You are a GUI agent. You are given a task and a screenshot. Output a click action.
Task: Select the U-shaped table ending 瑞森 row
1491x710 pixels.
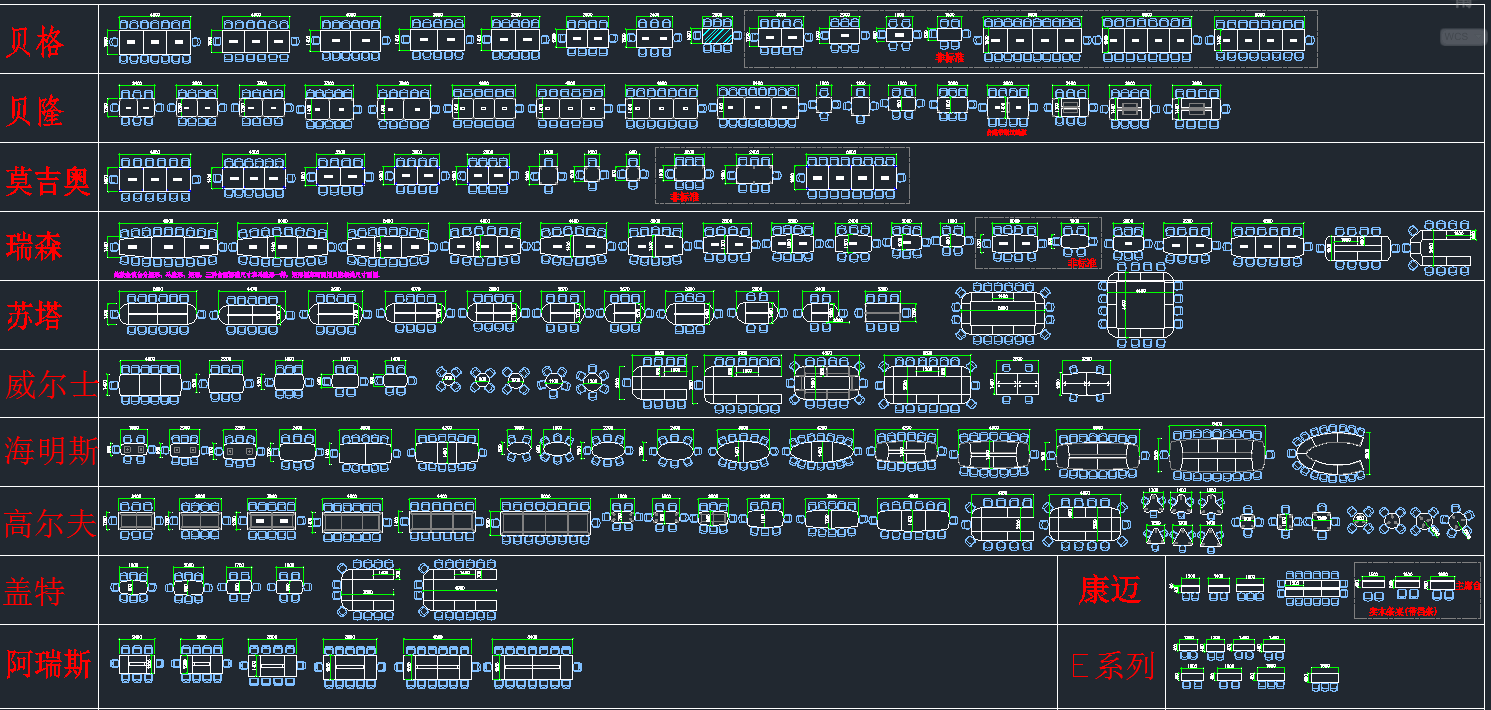click(1441, 247)
